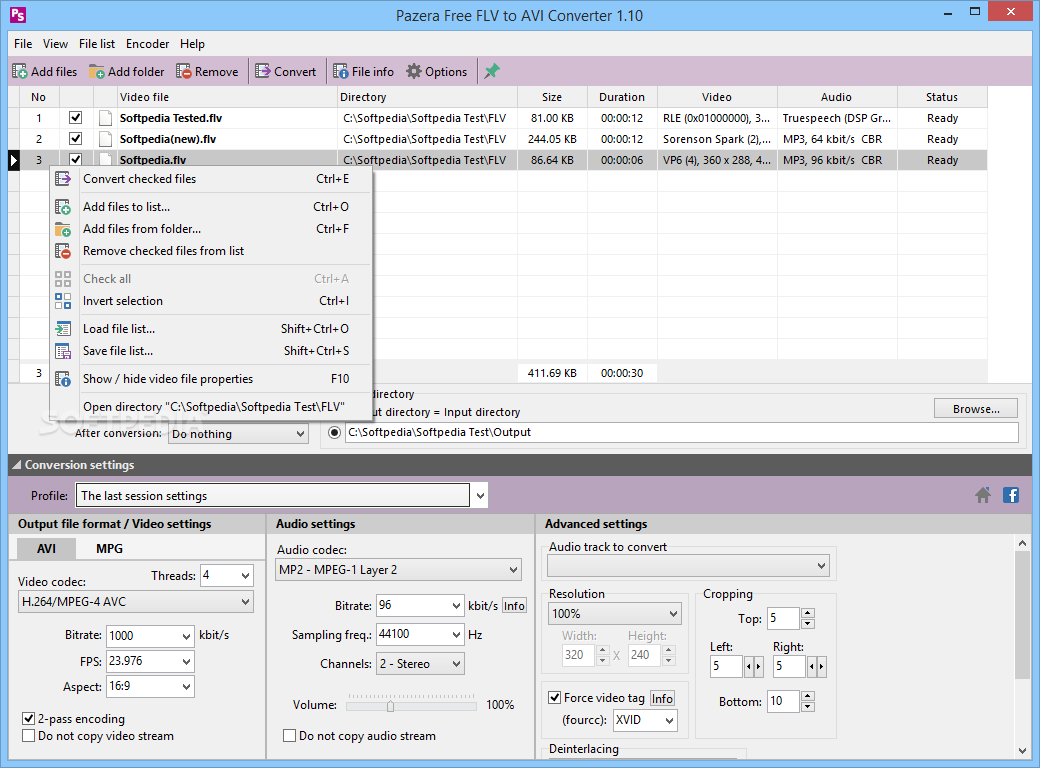Click the Load file list icon

(63, 329)
